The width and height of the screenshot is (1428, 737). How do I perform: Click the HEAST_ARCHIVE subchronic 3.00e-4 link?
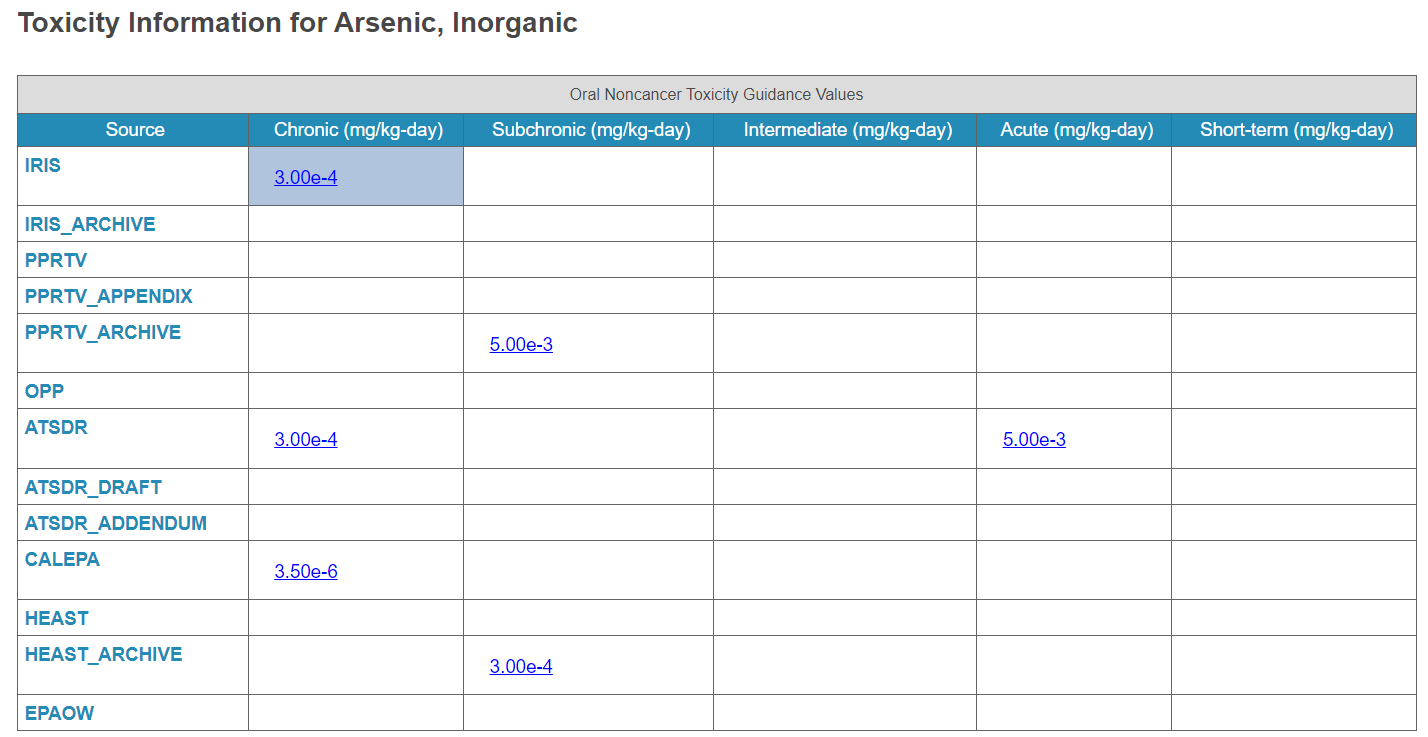click(521, 667)
